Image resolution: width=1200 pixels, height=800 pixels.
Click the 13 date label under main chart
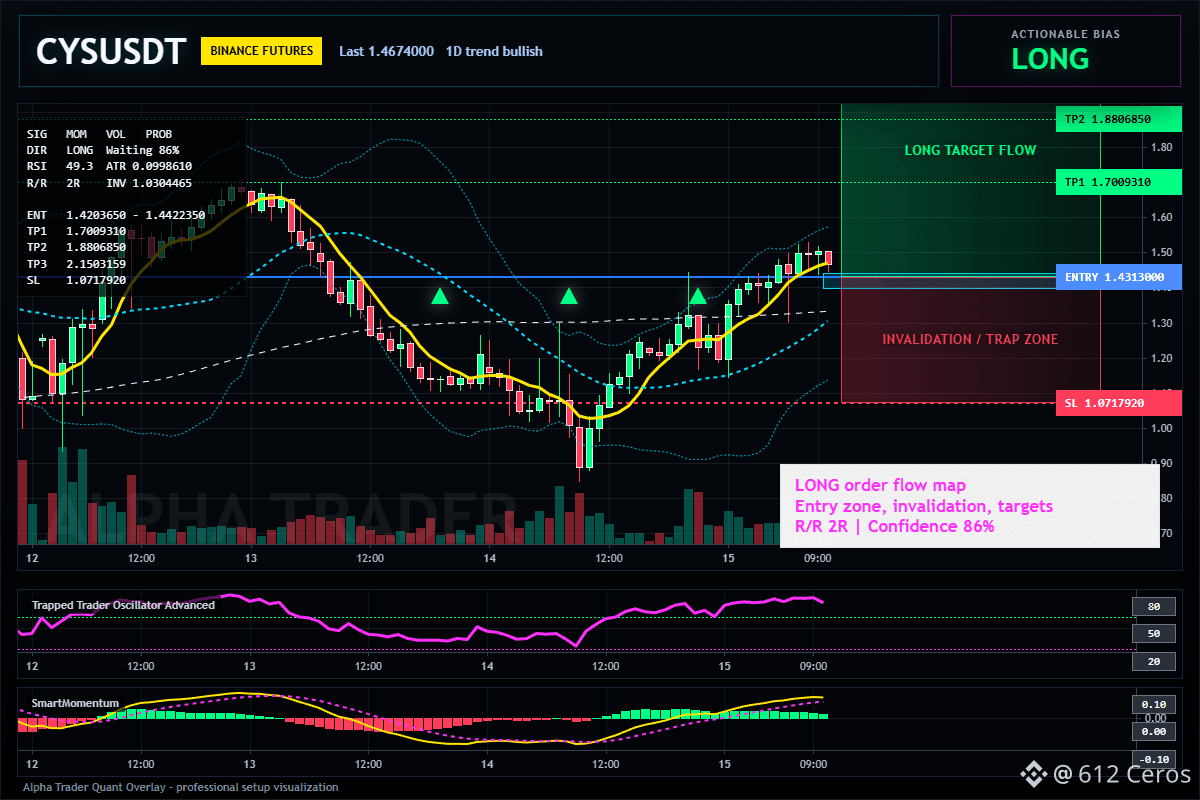[250, 558]
